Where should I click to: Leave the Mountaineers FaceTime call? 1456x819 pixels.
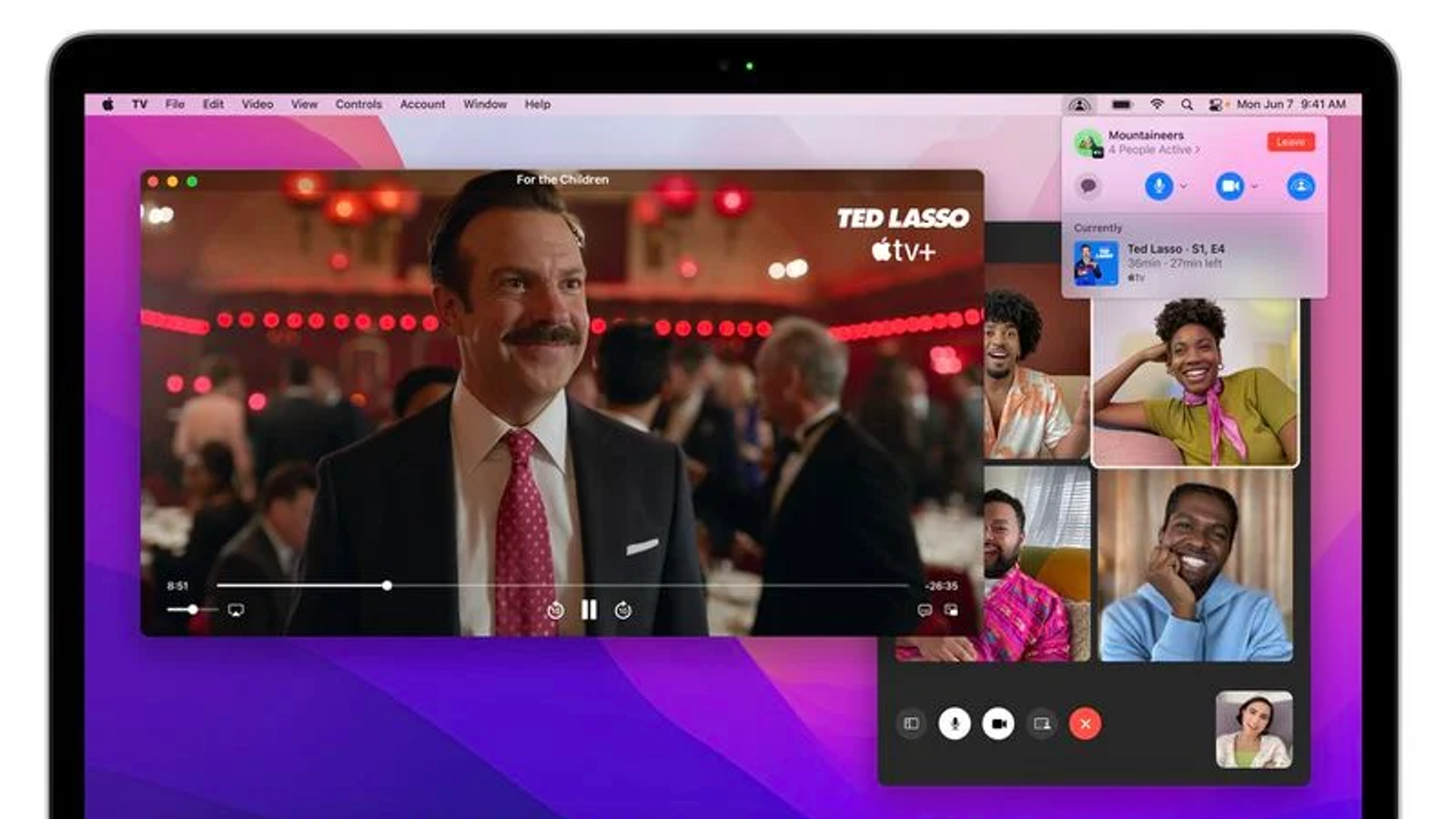1290,142
